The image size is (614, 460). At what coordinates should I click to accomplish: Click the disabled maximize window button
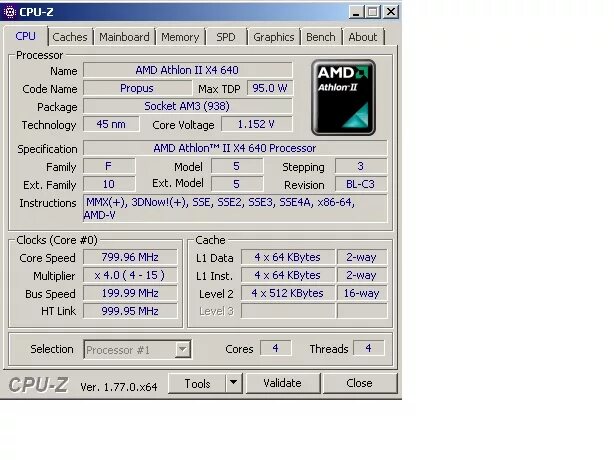click(x=372, y=12)
